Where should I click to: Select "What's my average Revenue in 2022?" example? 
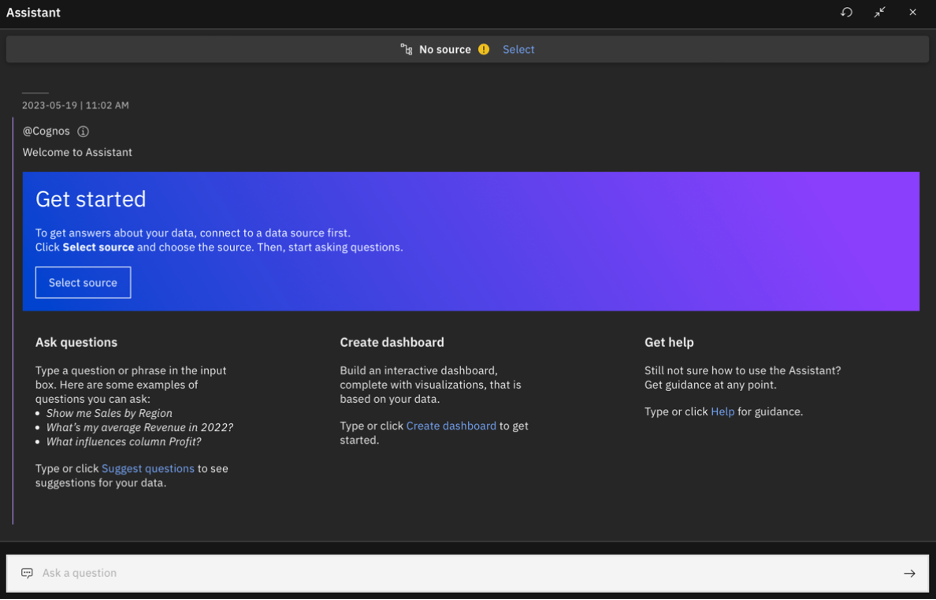click(x=140, y=427)
